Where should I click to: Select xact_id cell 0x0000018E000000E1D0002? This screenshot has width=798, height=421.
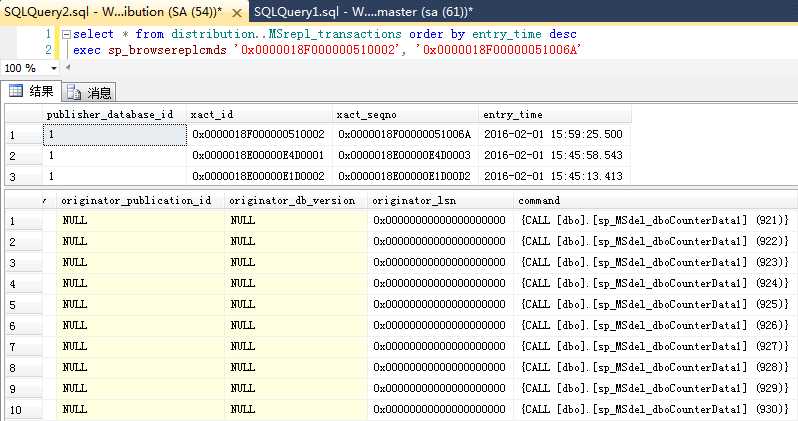click(x=260, y=176)
